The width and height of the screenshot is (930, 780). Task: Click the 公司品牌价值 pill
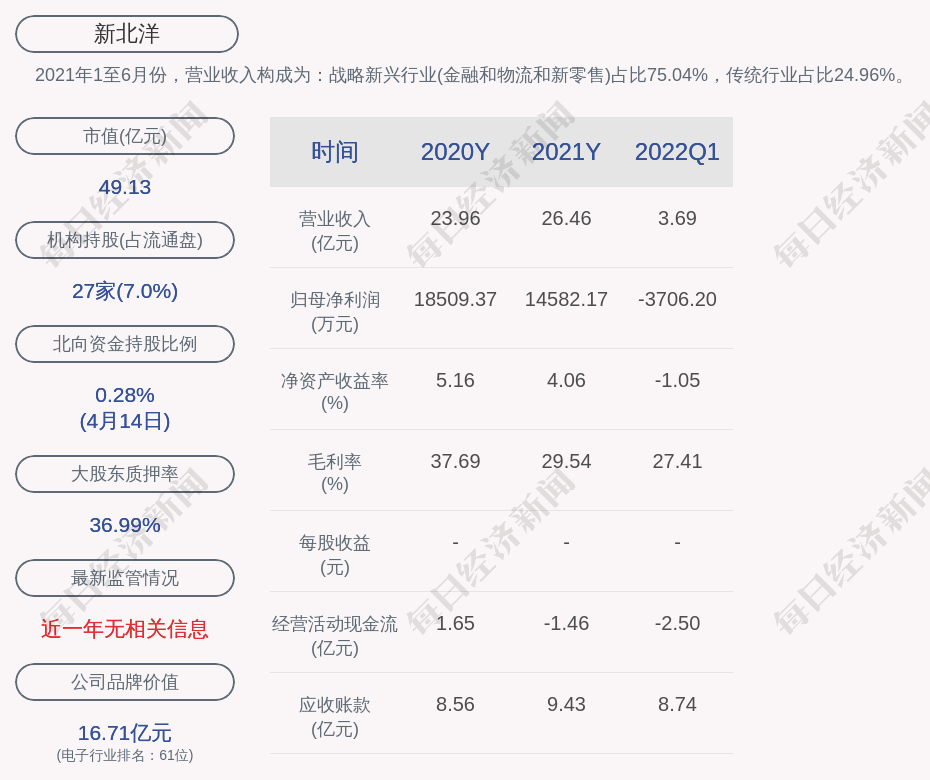point(125,682)
